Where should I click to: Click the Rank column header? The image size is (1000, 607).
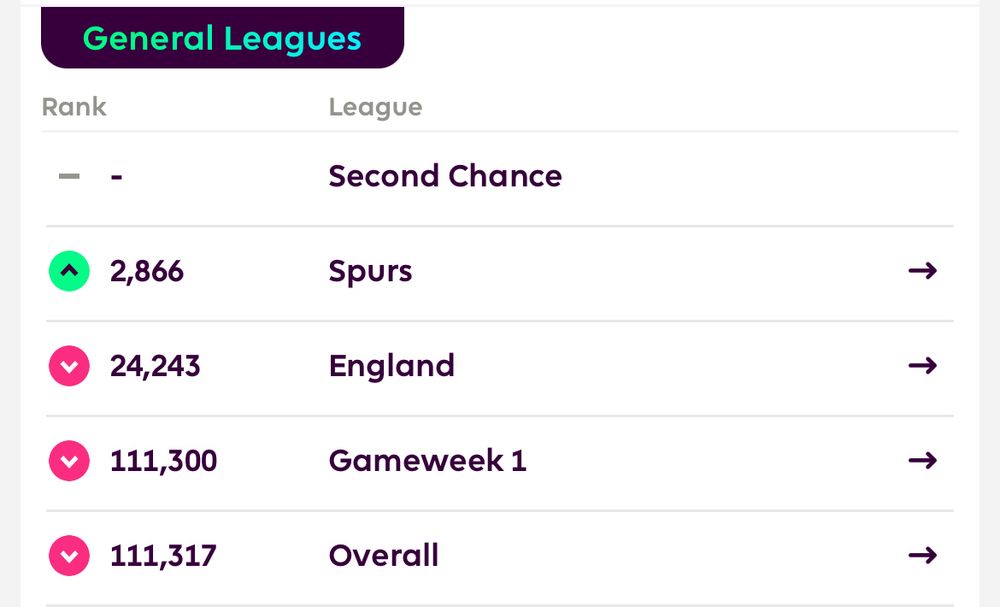pos(74,107)
